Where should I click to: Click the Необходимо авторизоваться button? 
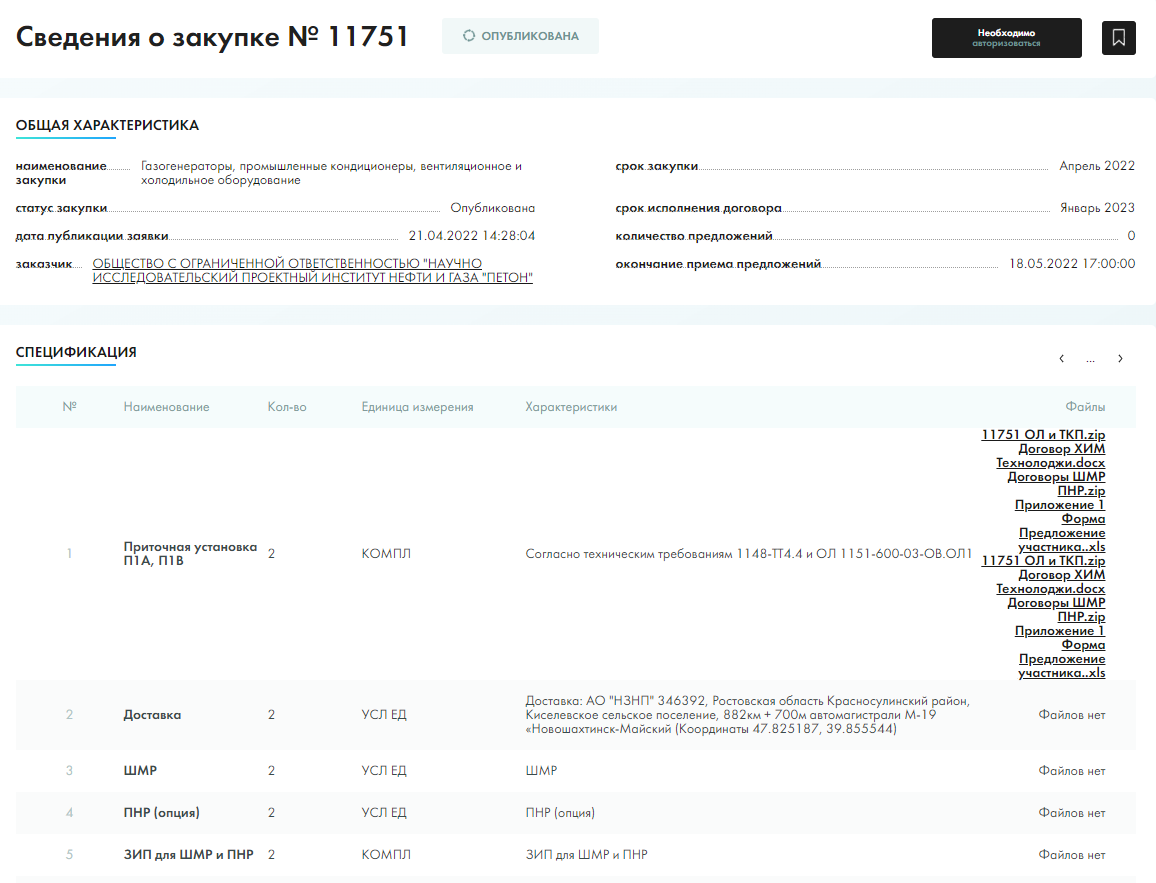(x=1006, y=38)
